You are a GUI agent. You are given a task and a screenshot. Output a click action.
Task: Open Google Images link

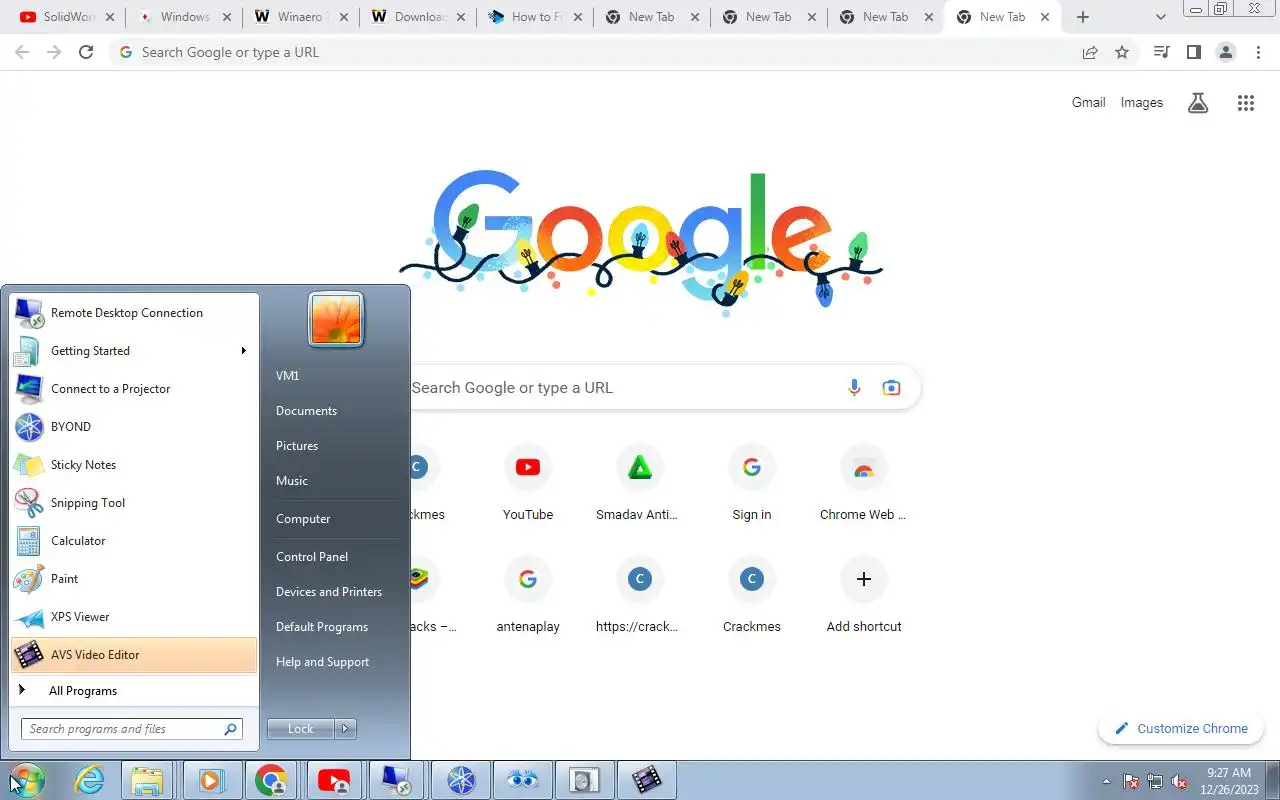[x=1142, y=102]
